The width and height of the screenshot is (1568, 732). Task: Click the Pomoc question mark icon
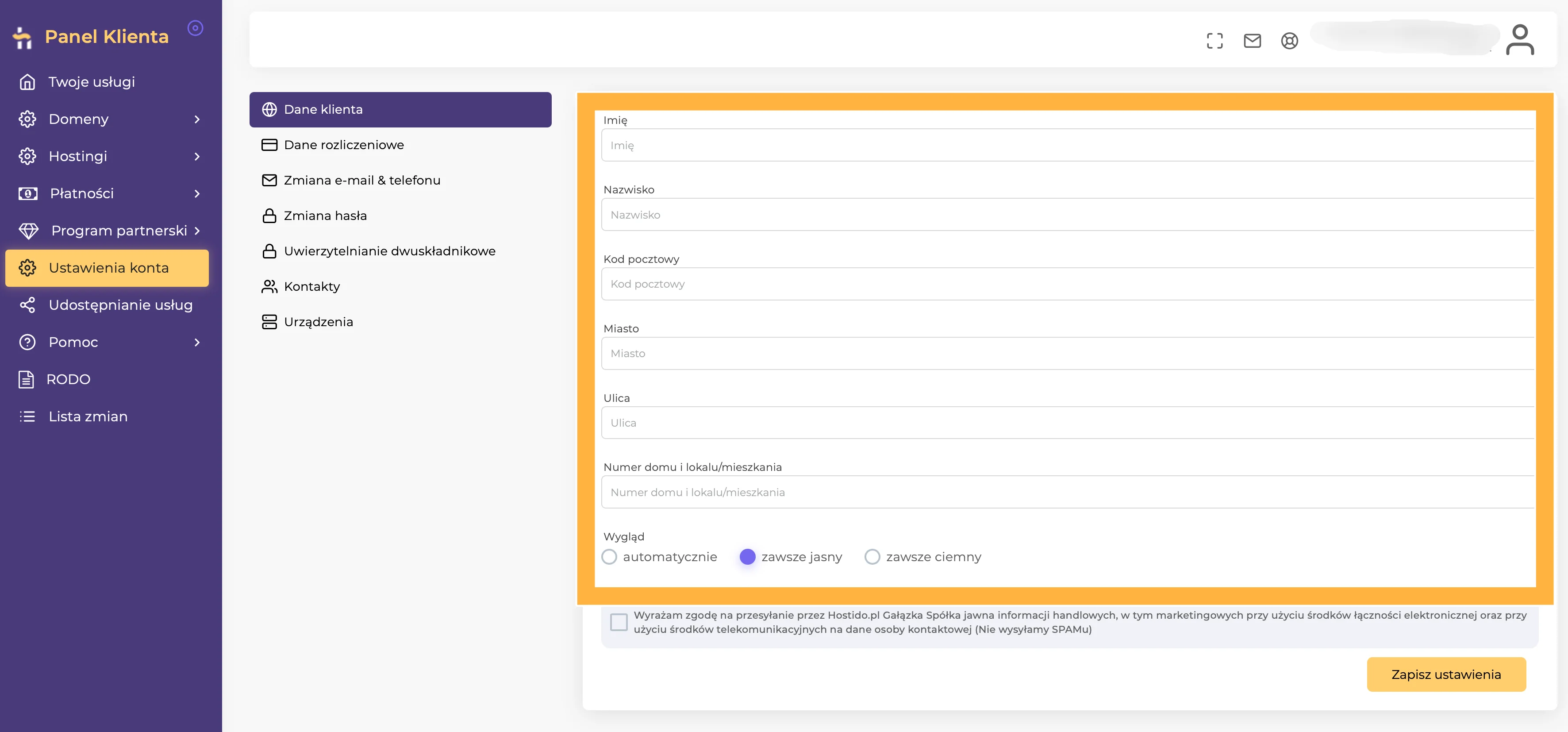[x=27, y=342]
